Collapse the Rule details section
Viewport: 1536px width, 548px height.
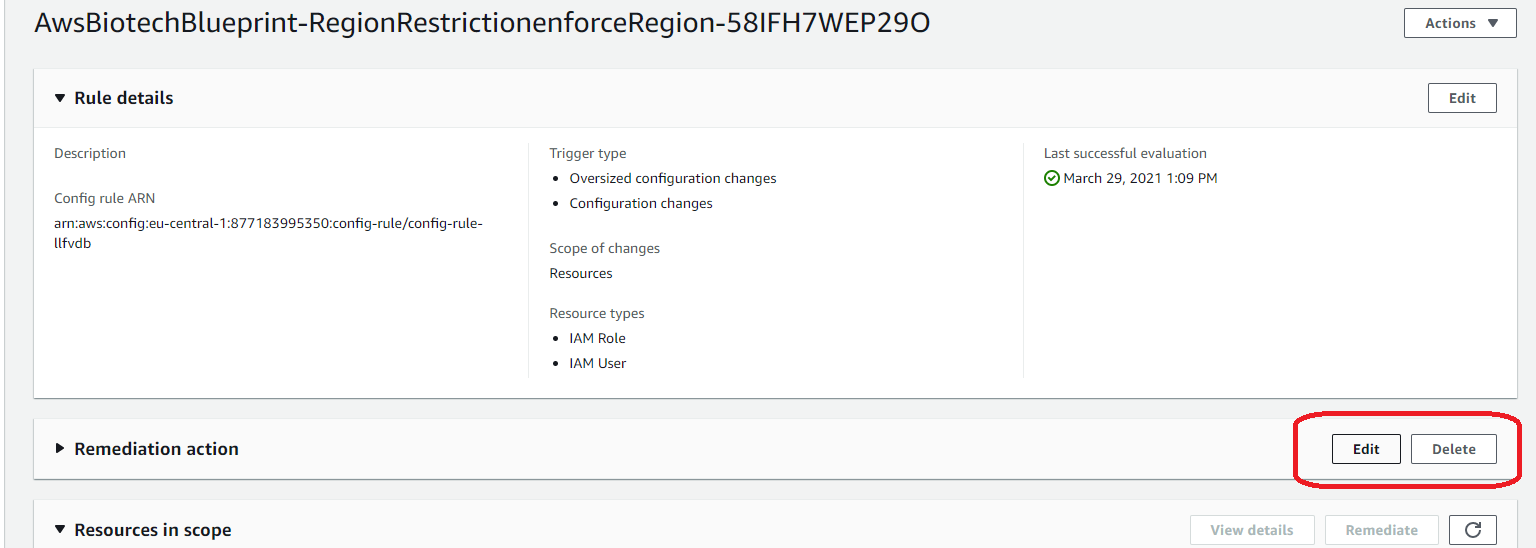(x=61, y=98)
